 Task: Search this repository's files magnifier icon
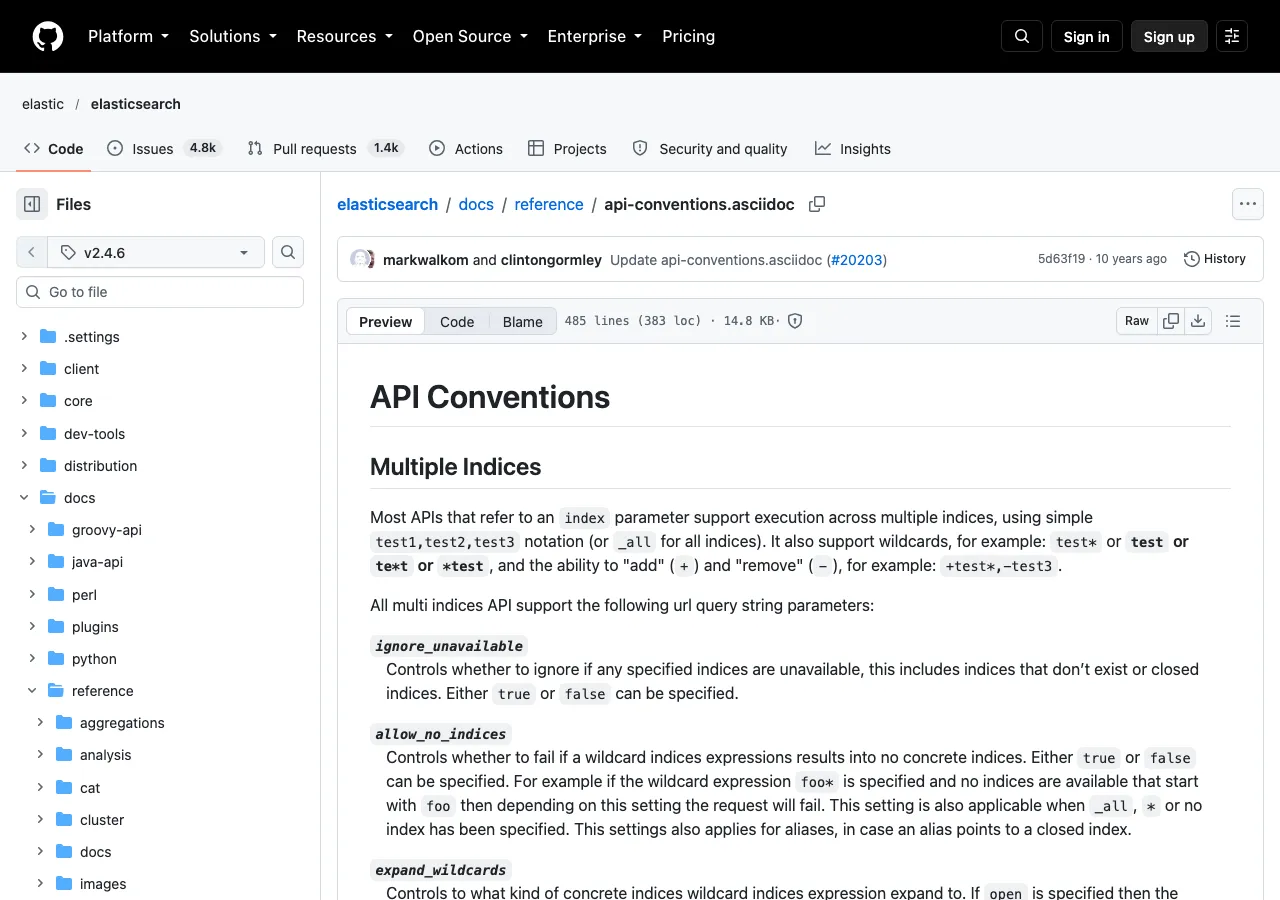point(288,252)
